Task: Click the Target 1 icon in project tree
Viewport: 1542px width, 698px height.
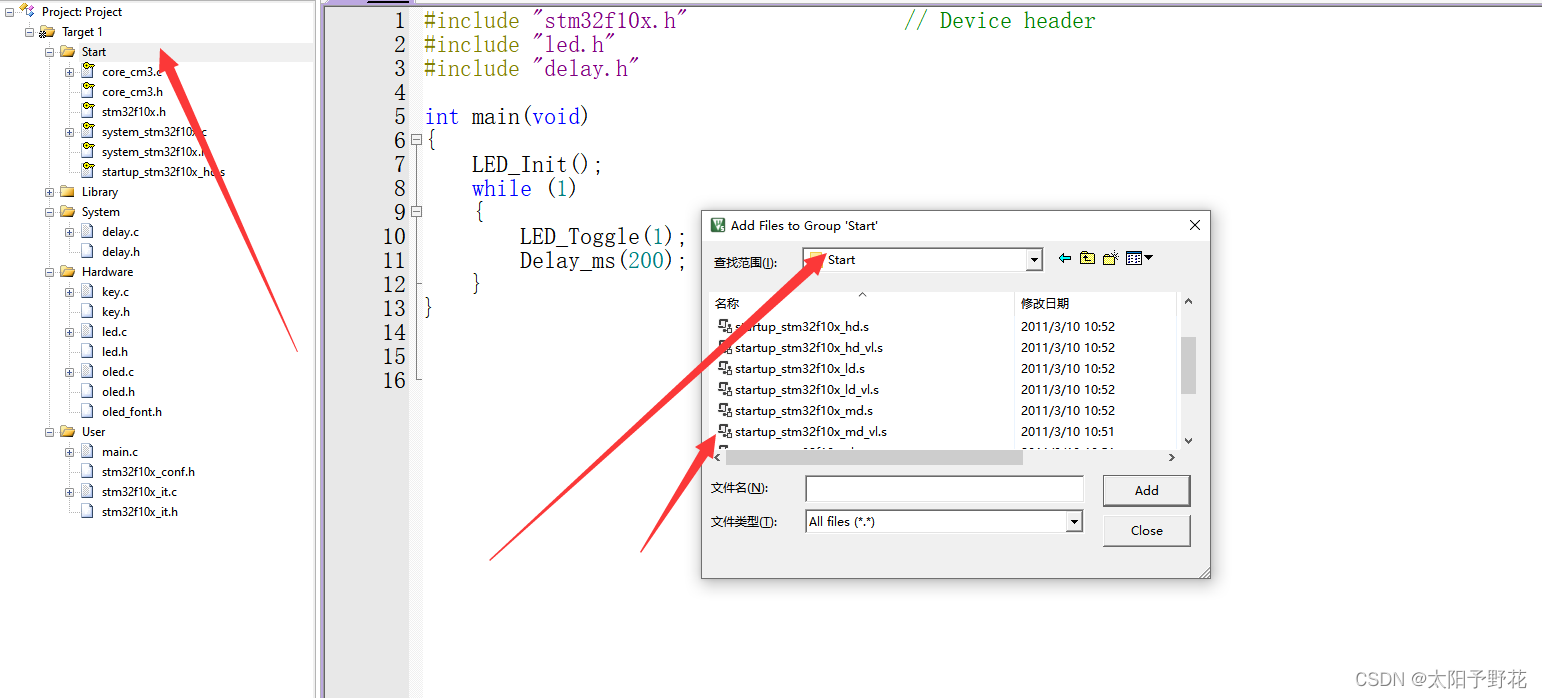Action: (47, 32)
